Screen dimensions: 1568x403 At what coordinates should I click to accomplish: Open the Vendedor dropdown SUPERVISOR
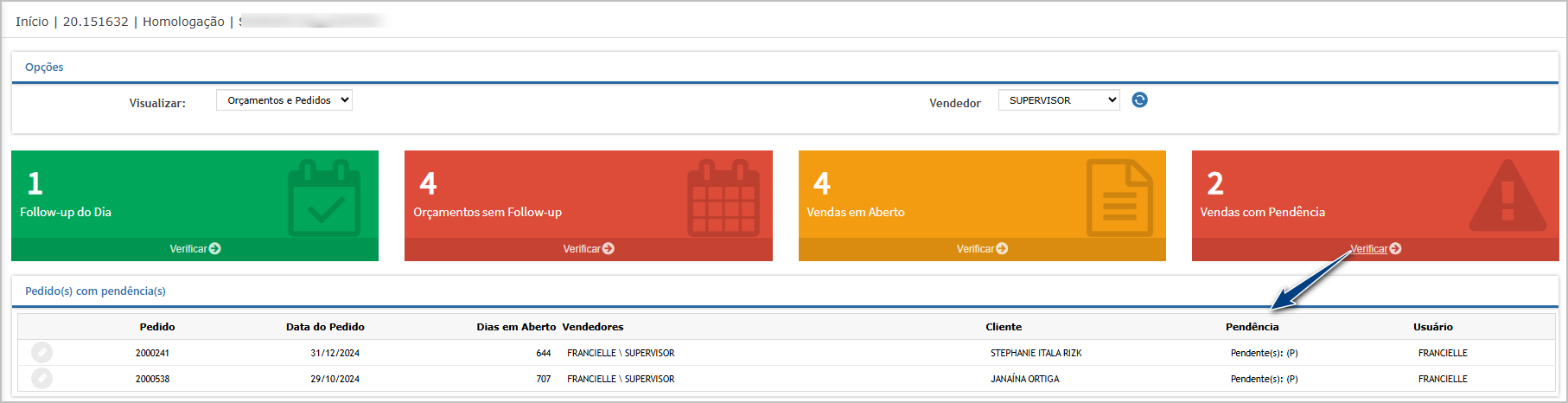1059,100
